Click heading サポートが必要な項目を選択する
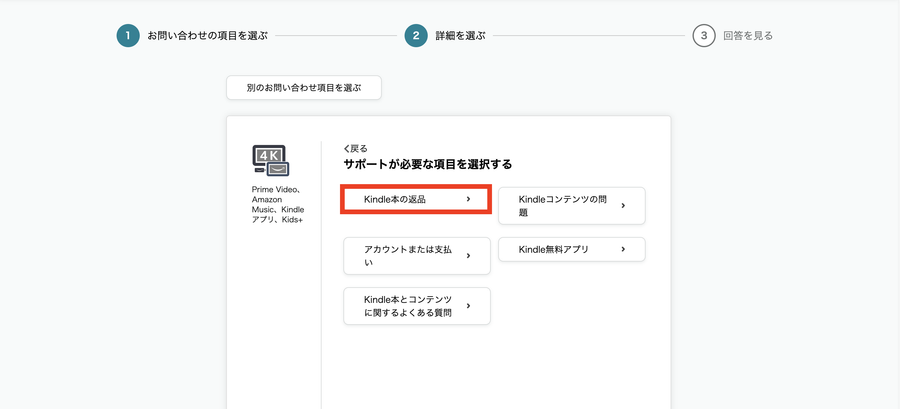 (x=428, y=165)
